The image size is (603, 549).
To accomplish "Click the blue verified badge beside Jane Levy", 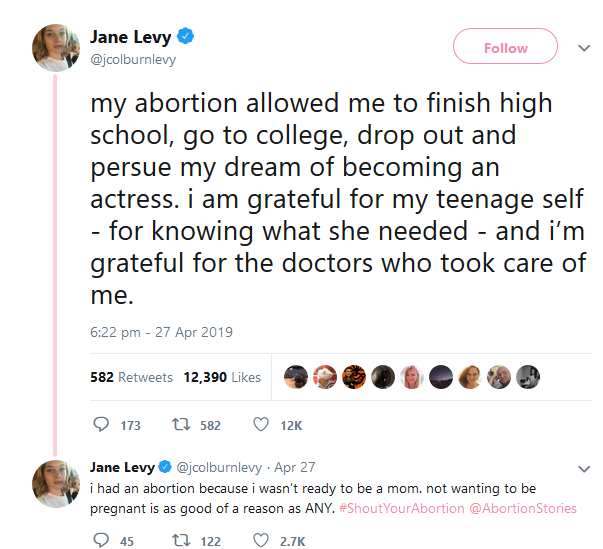I will coord(185,37).
